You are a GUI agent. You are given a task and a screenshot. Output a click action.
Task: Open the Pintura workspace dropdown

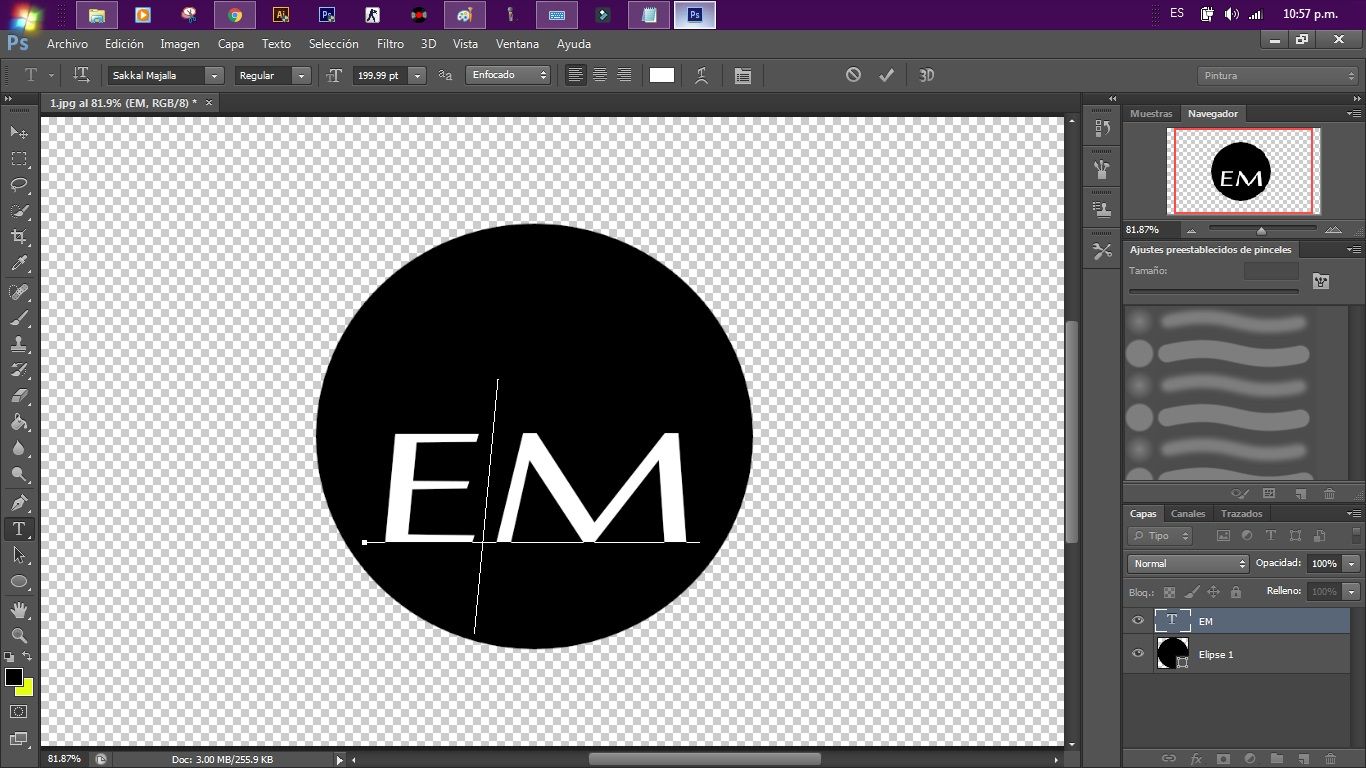click(1276, 75)
